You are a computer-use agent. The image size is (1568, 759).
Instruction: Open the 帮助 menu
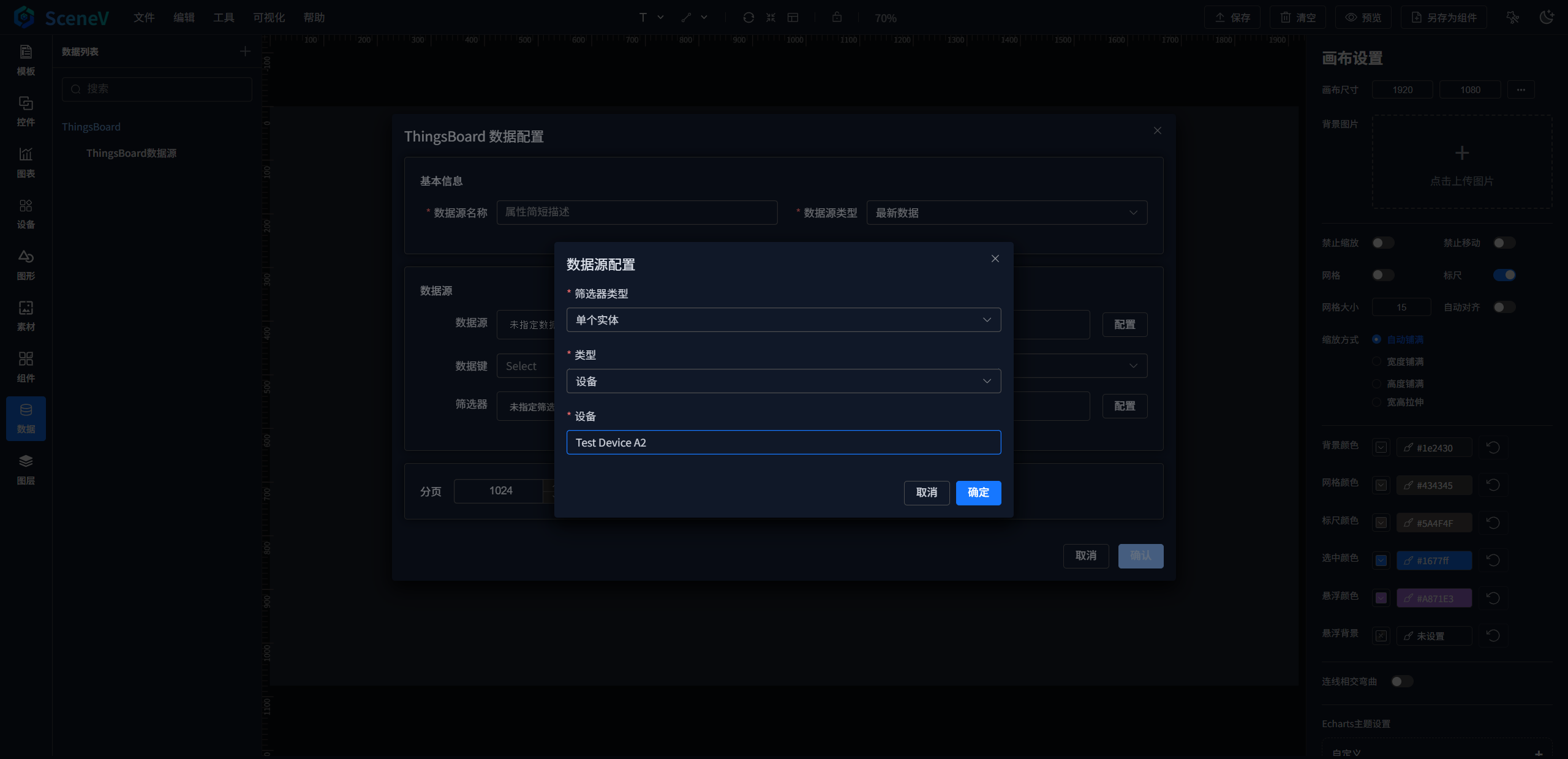(x=314, y=18)
